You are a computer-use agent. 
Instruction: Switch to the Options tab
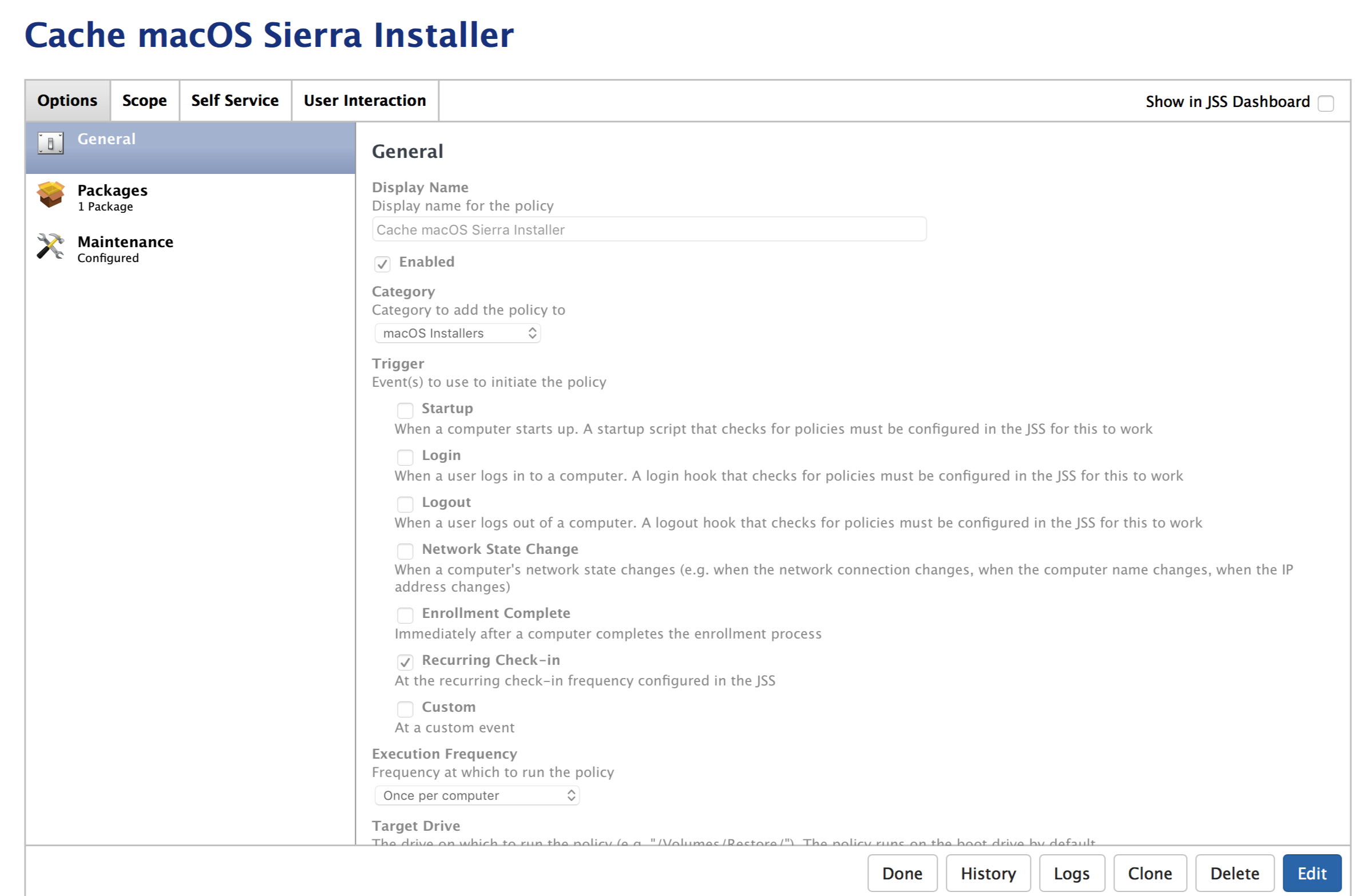tap(68, 101)
